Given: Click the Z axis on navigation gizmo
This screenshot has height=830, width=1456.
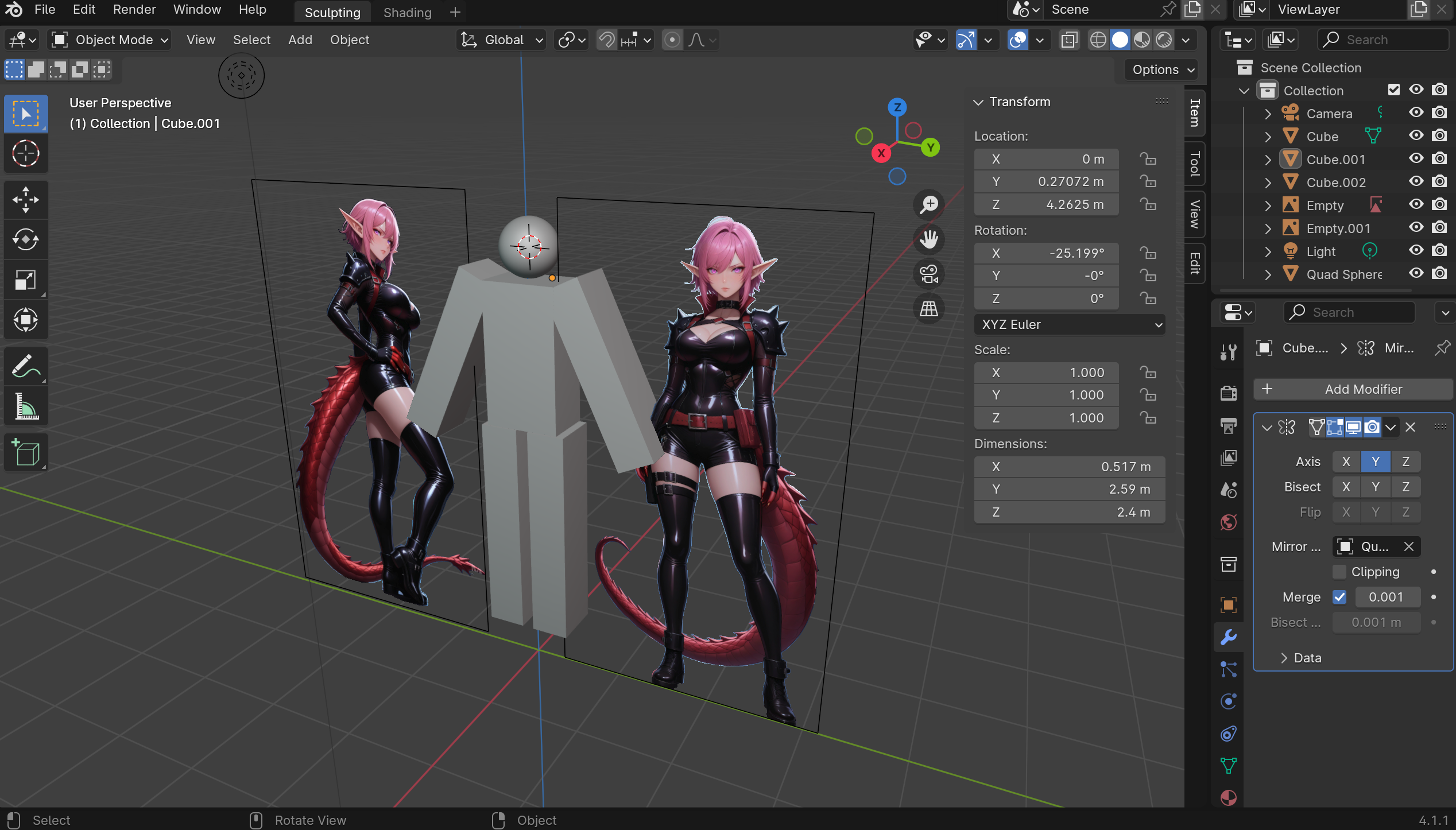Looking at the screenshot, I should [x=897, y=107].
